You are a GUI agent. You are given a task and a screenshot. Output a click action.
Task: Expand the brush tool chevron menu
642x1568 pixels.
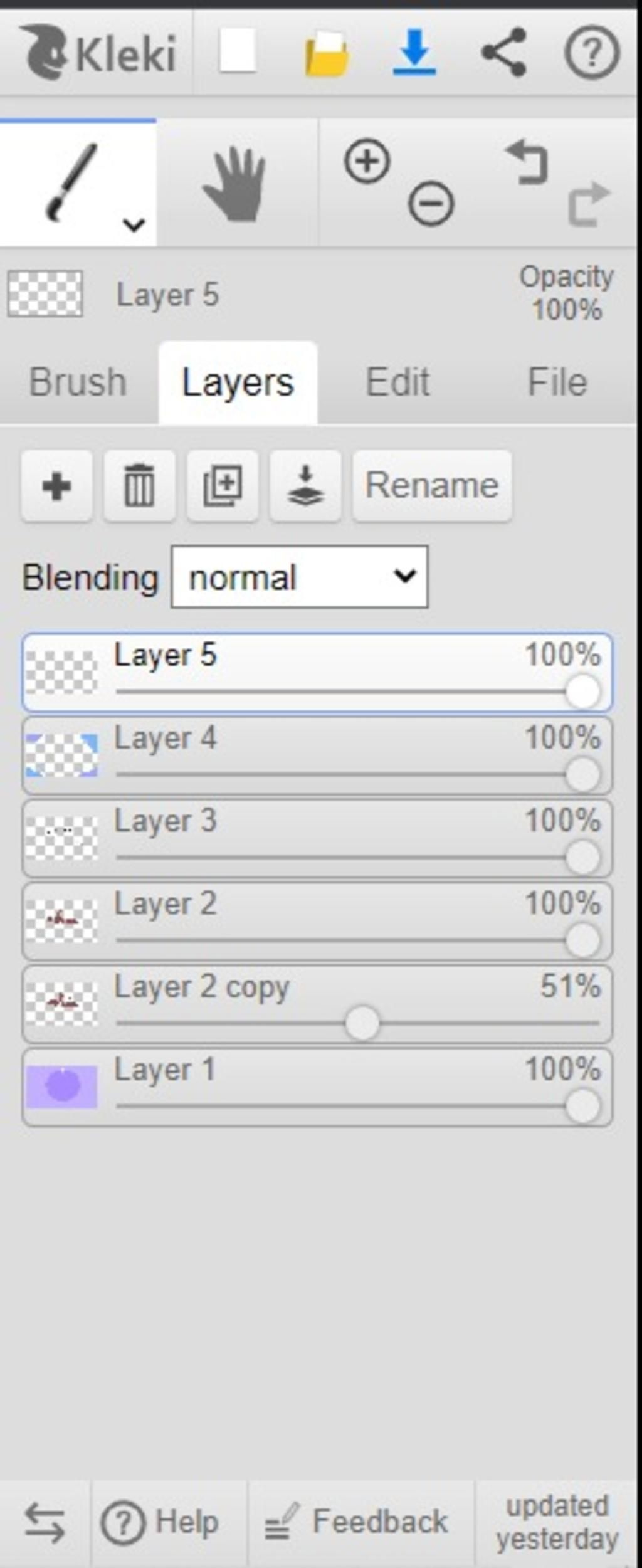[x=134, y=224]
